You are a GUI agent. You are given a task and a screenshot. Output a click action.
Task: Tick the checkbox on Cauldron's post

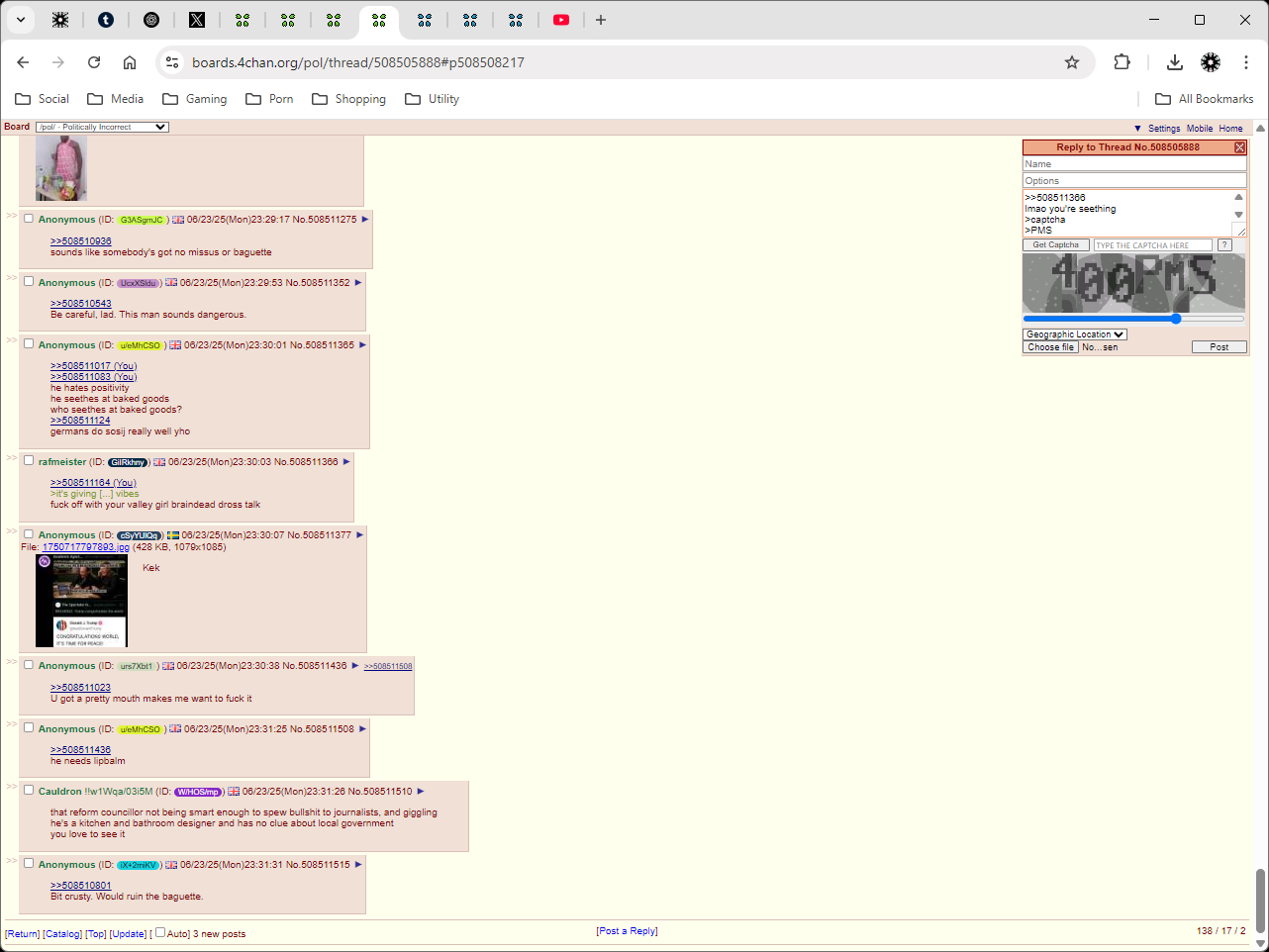click(29, 791)
